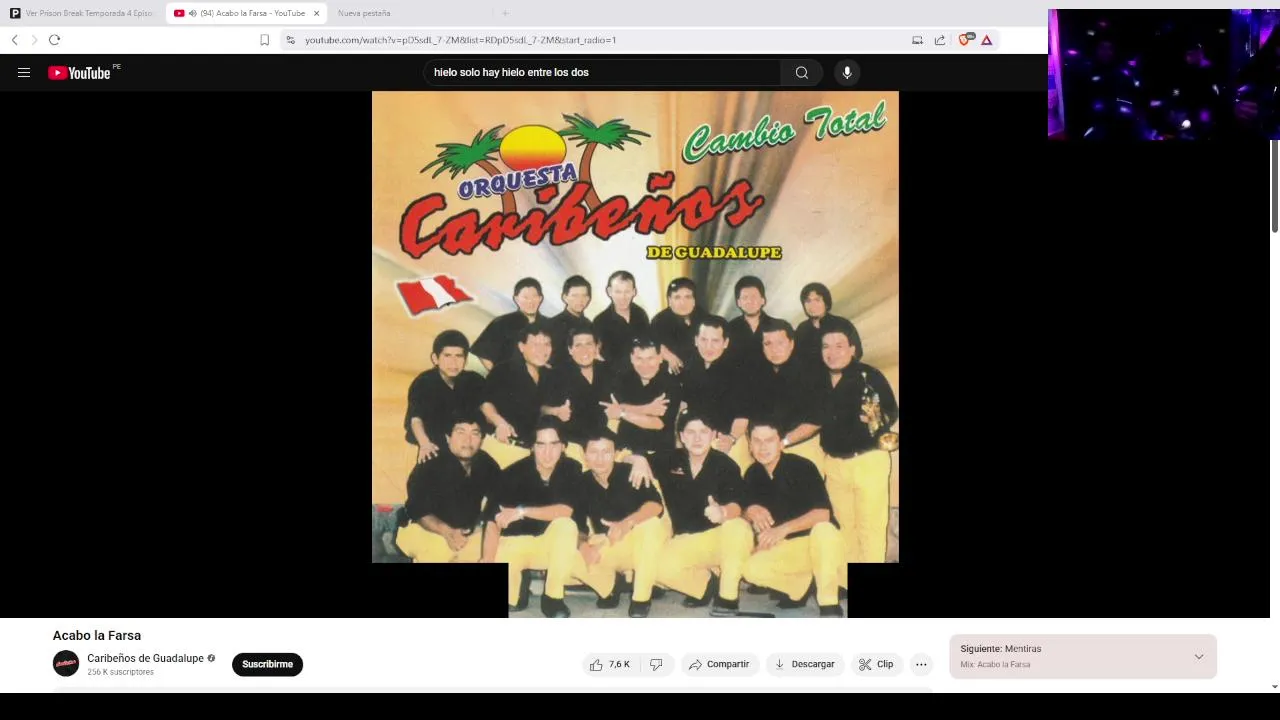Click the search magnifier button

[x=801, y=72]
